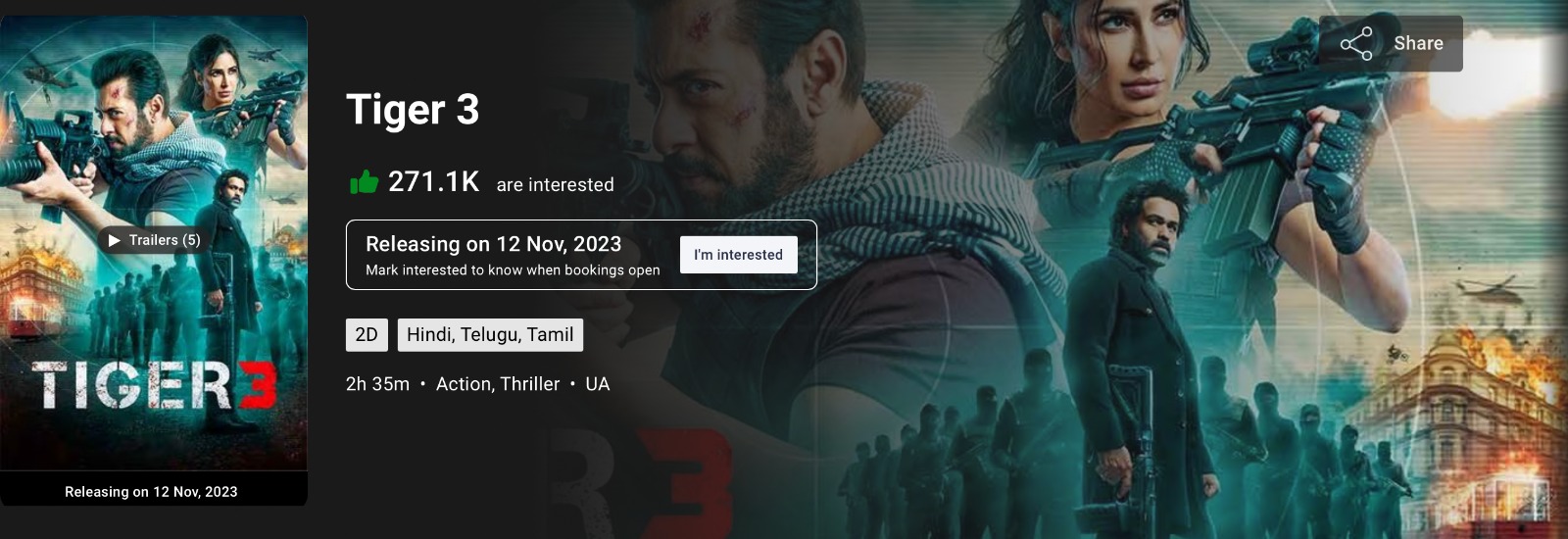Click the green thumbs-up icon
Screen dimensions: 1568x539
coord(364,182)
